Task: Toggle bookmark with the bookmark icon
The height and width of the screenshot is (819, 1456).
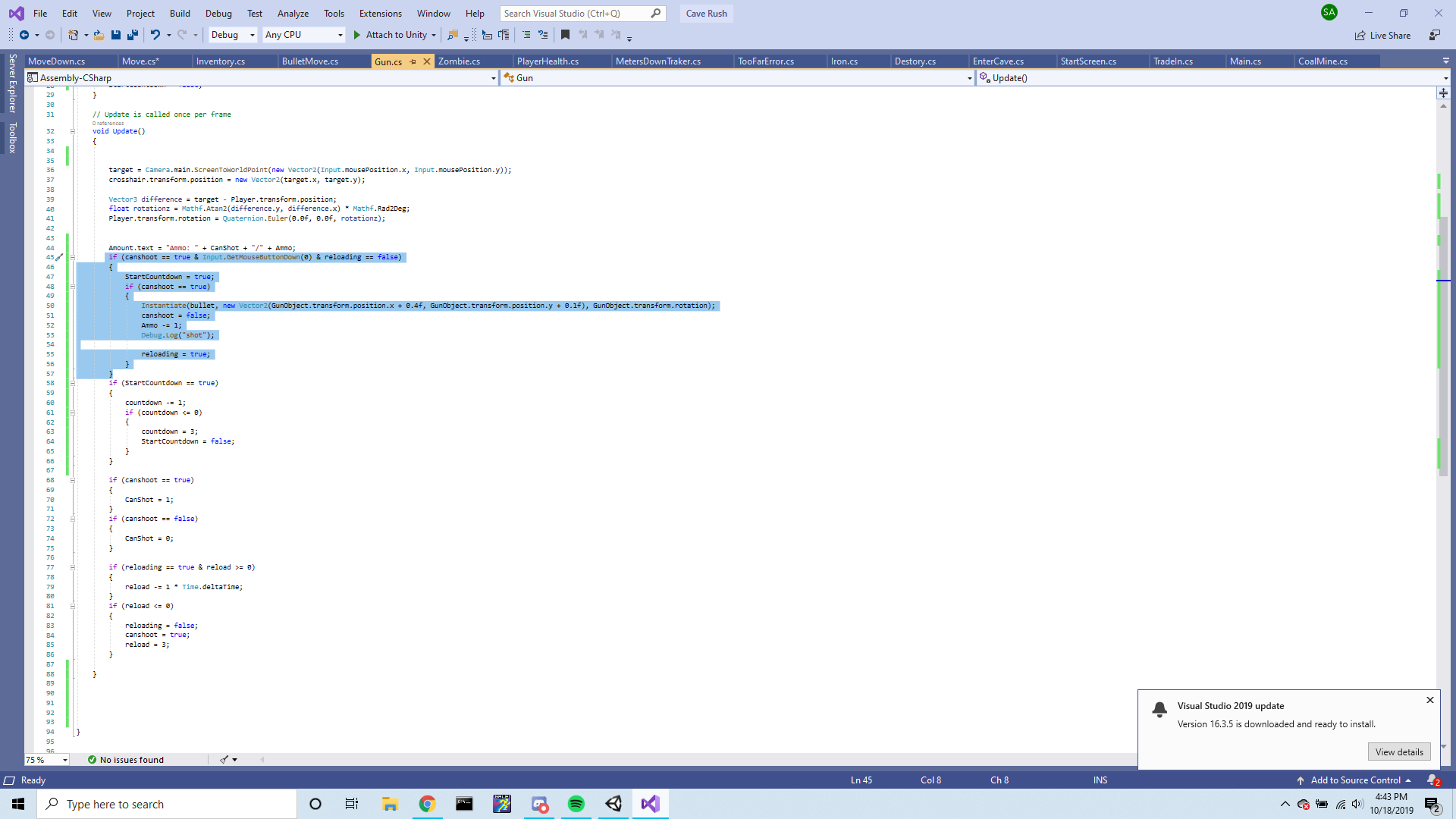Action: point(565,35)
